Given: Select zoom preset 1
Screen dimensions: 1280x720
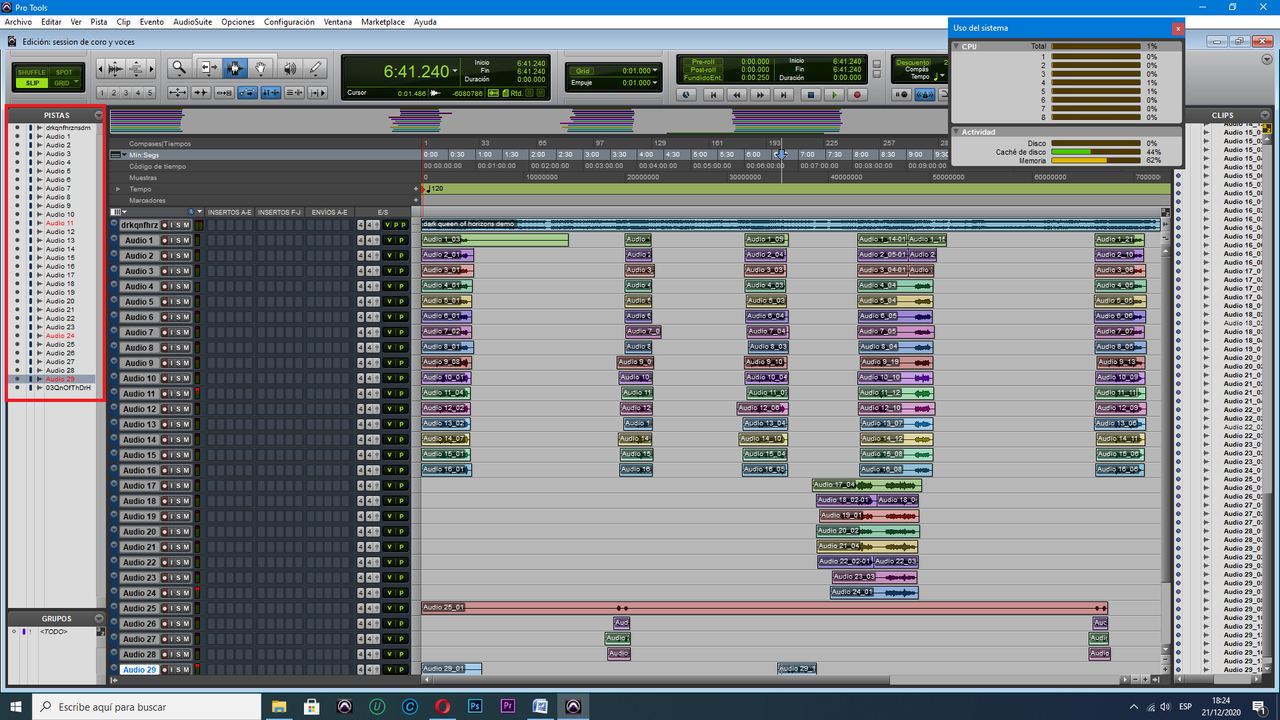Looking at the screenshot, I should pos(102,92).
